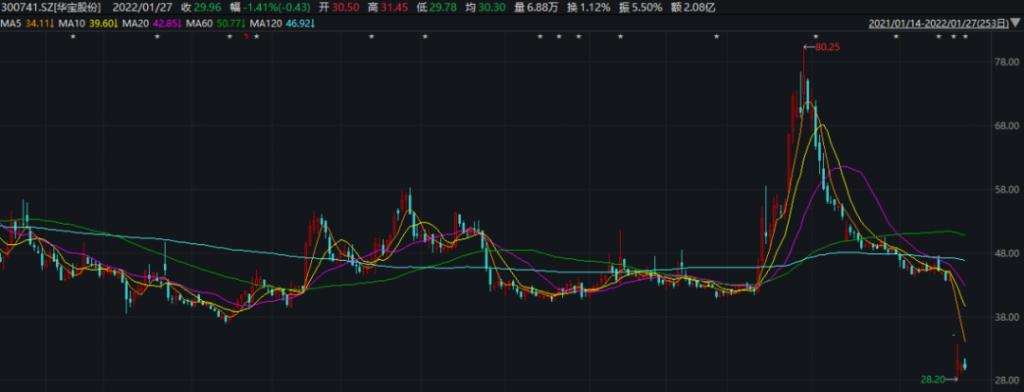Click the 300741.SZ[华宝股份] stock title

coord(51,8)
